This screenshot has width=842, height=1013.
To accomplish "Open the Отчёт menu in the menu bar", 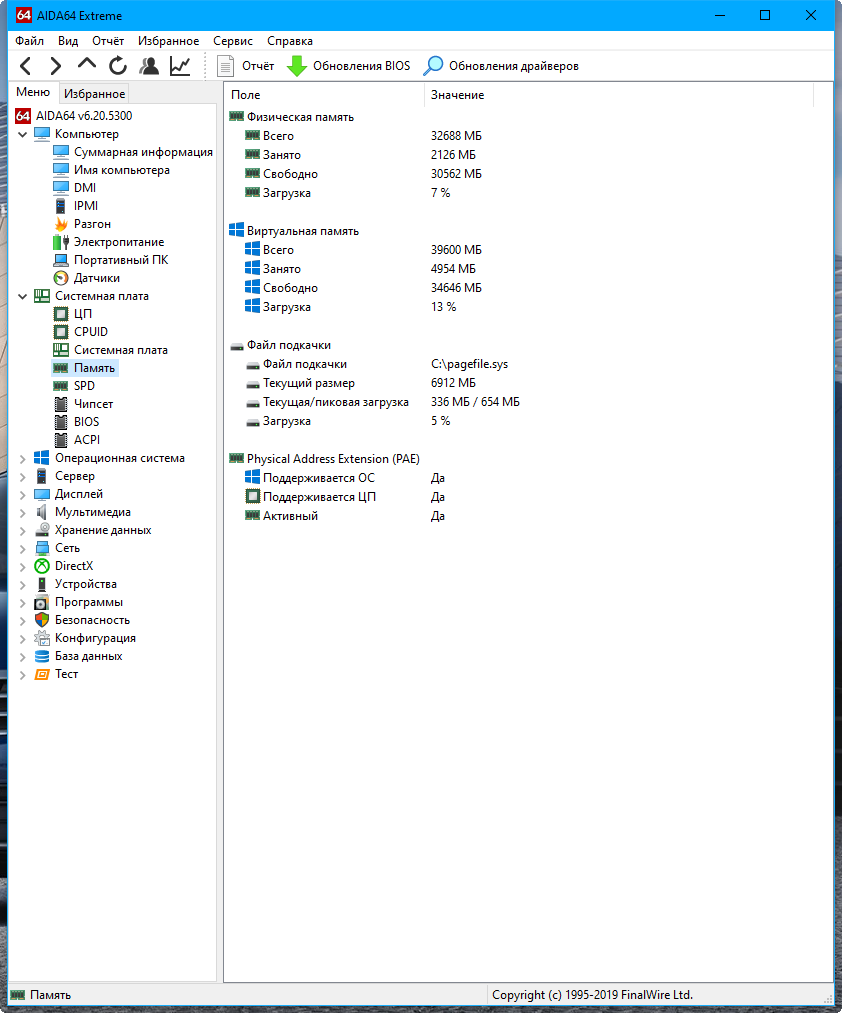I will [108, 41].
